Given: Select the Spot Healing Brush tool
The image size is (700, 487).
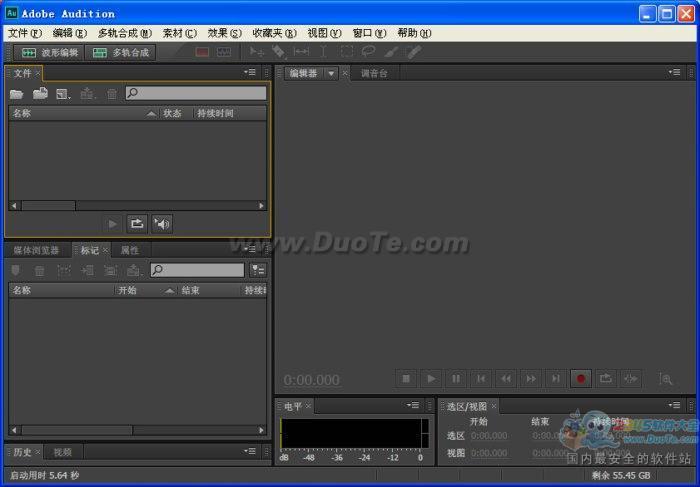Looking at the screenshot, I should tap(414, 52).
